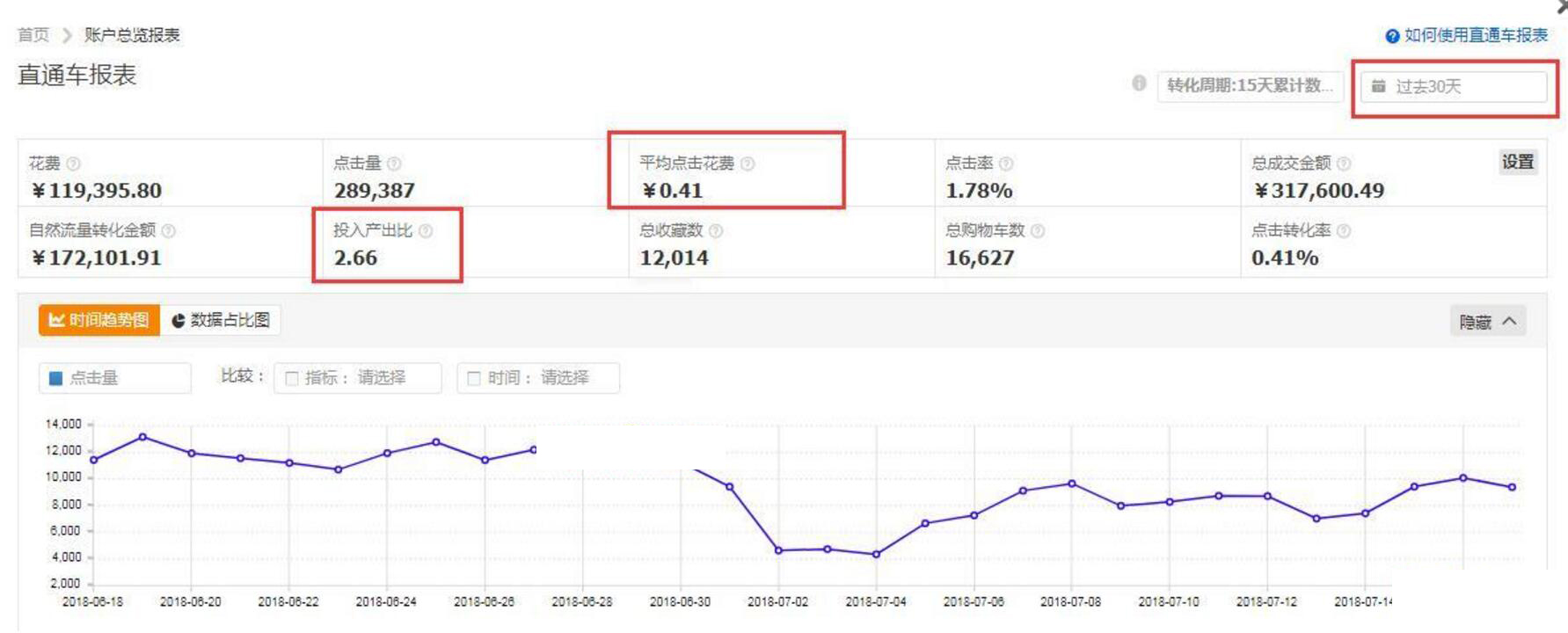Image resolution: width=1568 pixels, height=633 pixels.
Task: Click the 花费 value ¥119,395.80
Action: (97, 191)
